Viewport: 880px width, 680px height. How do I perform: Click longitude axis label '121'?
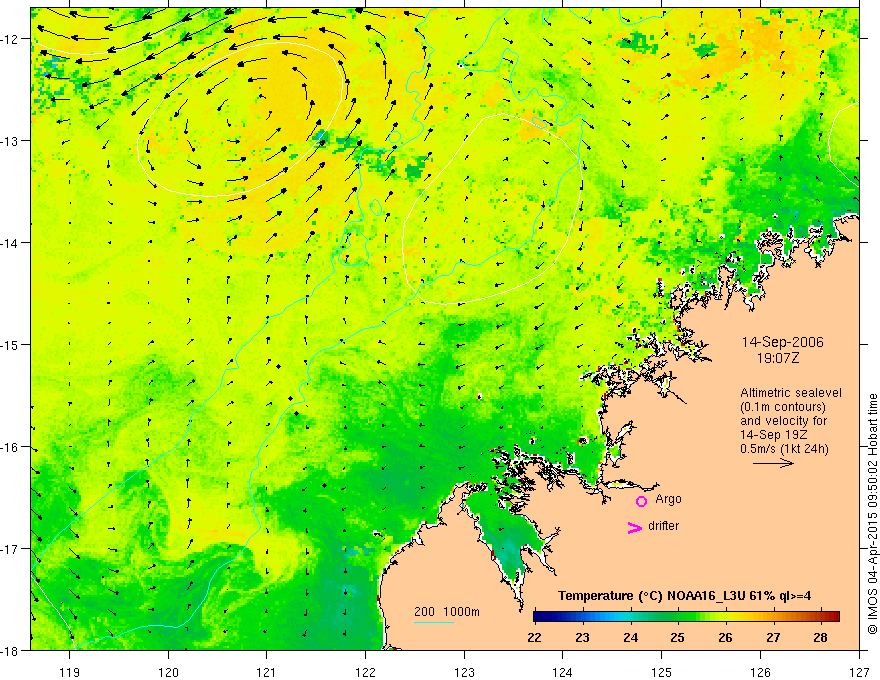[267, 672]
